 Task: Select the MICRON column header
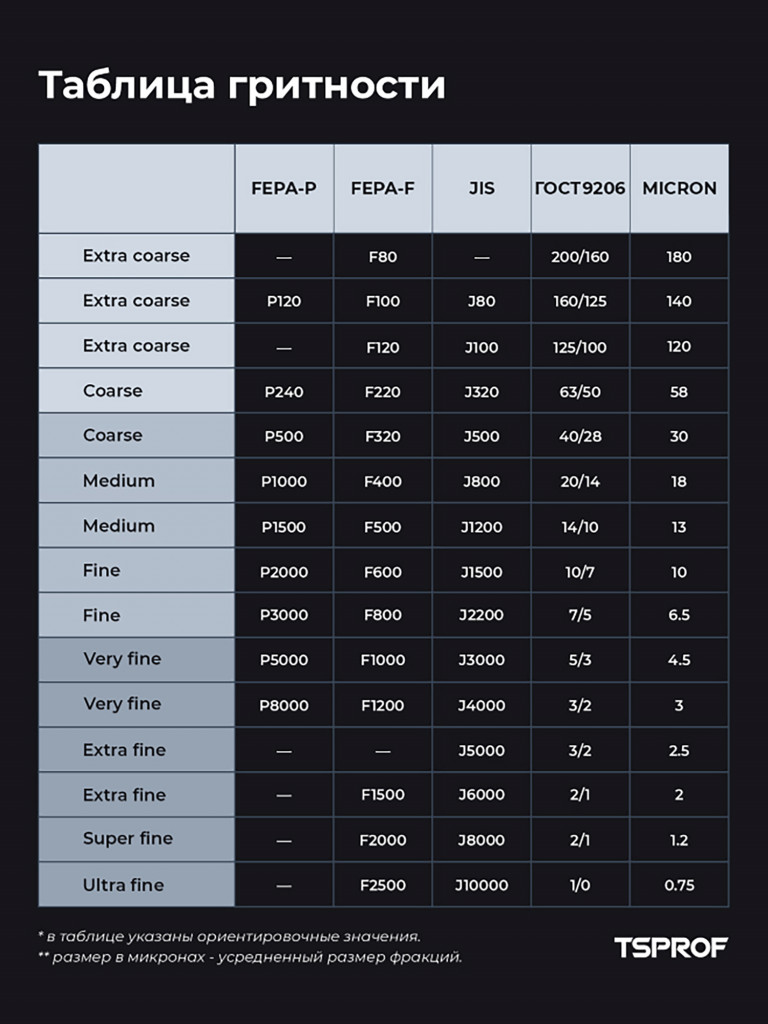(x=679, y=188)
